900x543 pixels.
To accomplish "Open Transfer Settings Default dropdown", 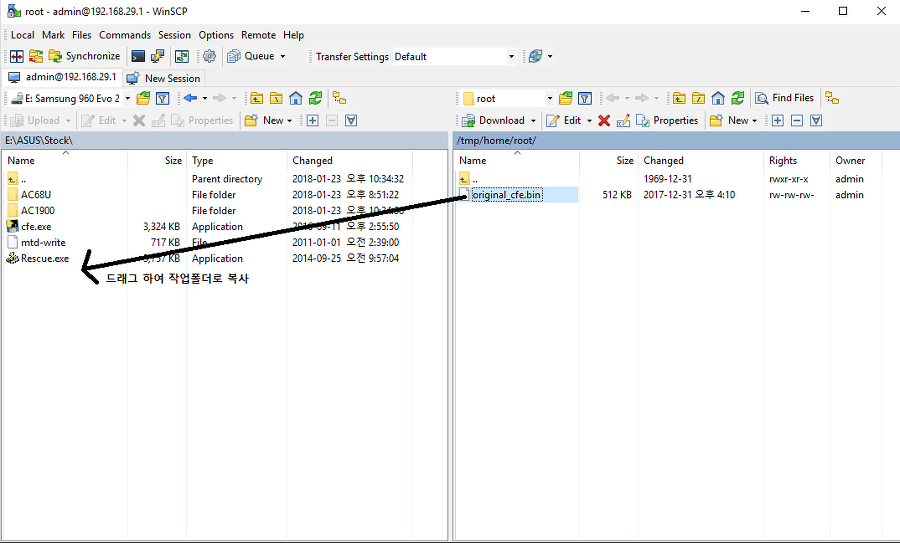I will (x=511, y=57).
